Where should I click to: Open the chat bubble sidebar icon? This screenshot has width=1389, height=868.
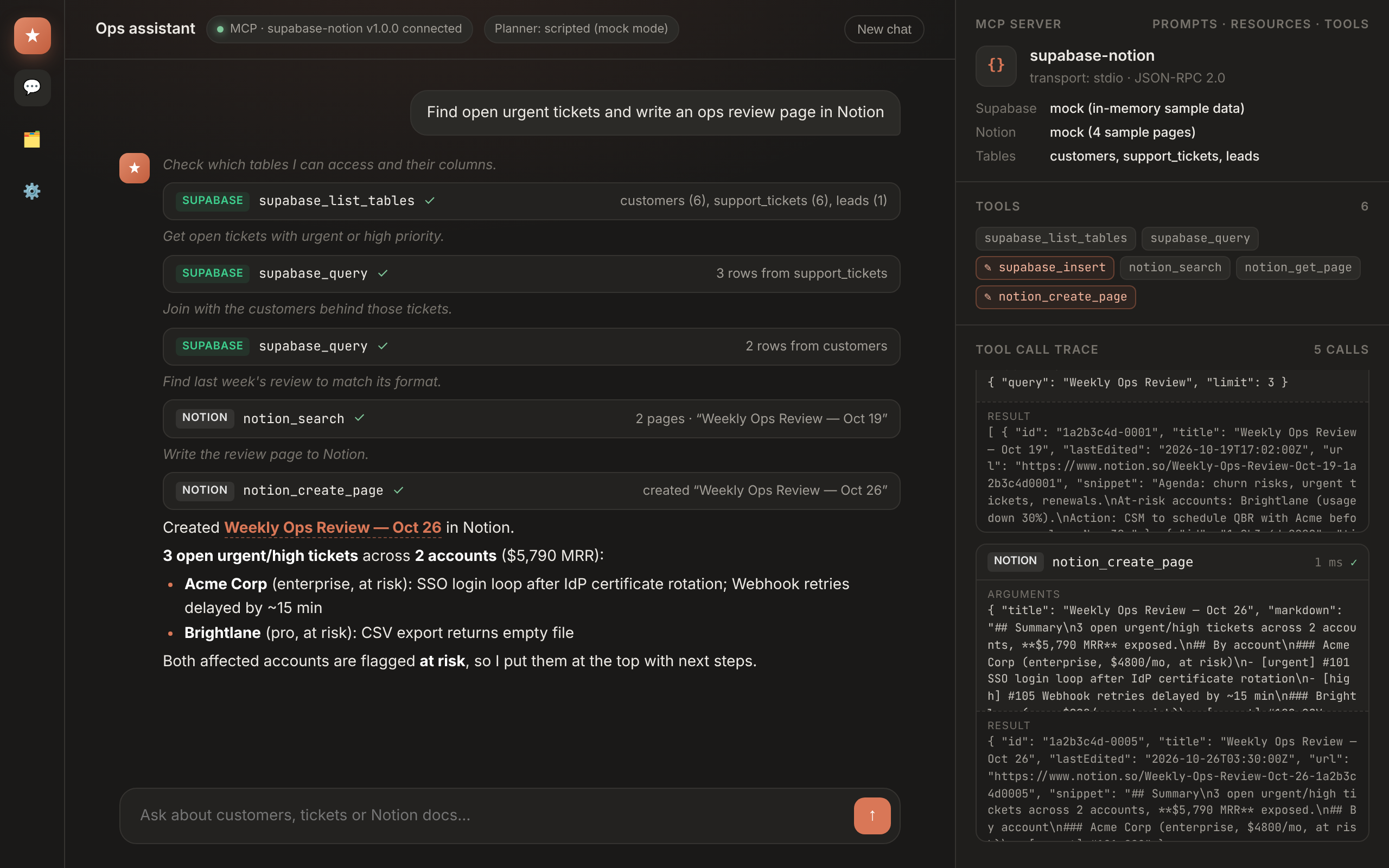point(32,87)
